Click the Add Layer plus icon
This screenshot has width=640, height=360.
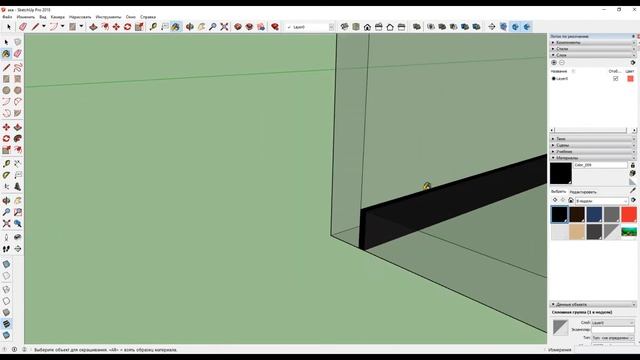pyautogui.click(x=554, y=62)
